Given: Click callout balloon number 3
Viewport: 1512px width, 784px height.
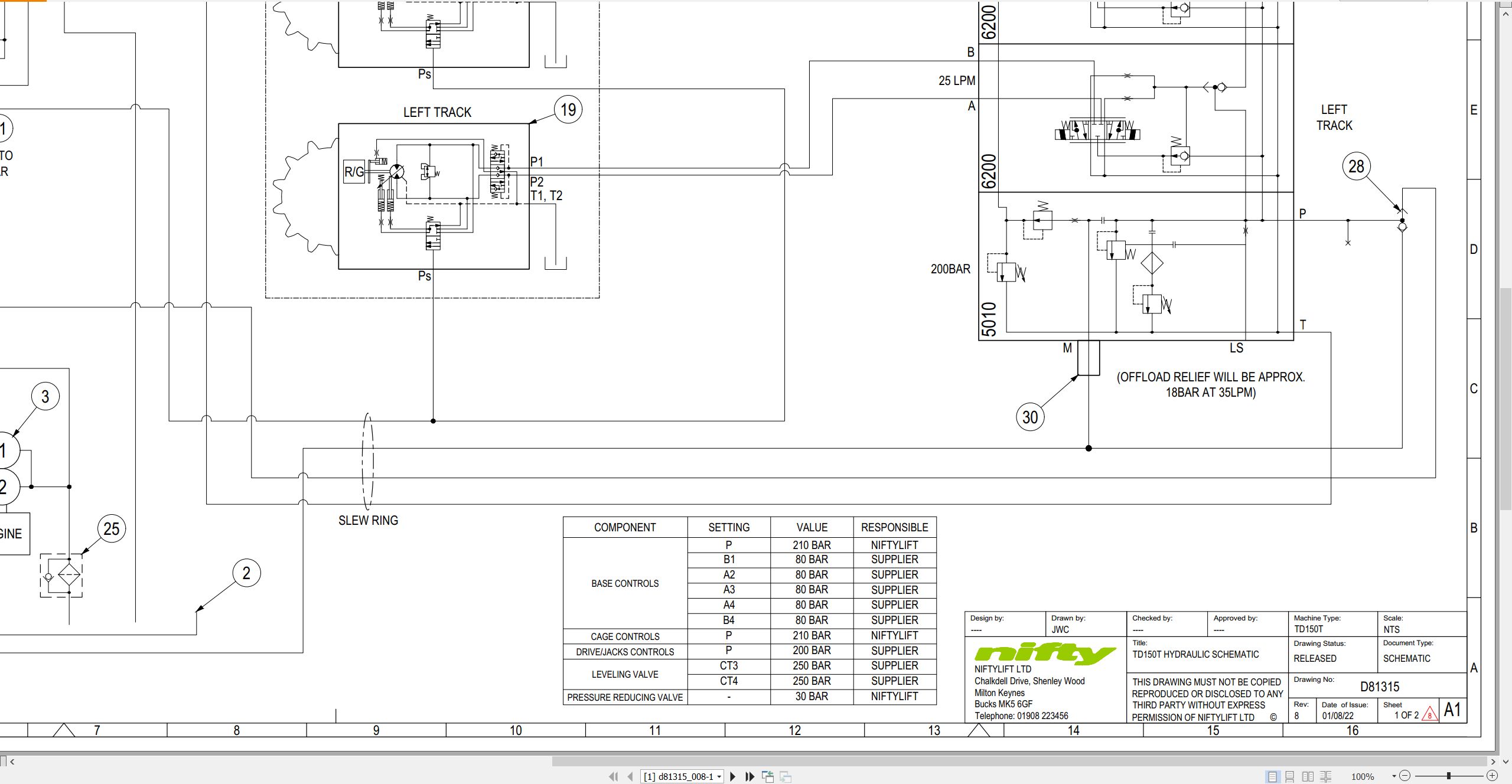Looking at the screenshot, I should point(45,397).
